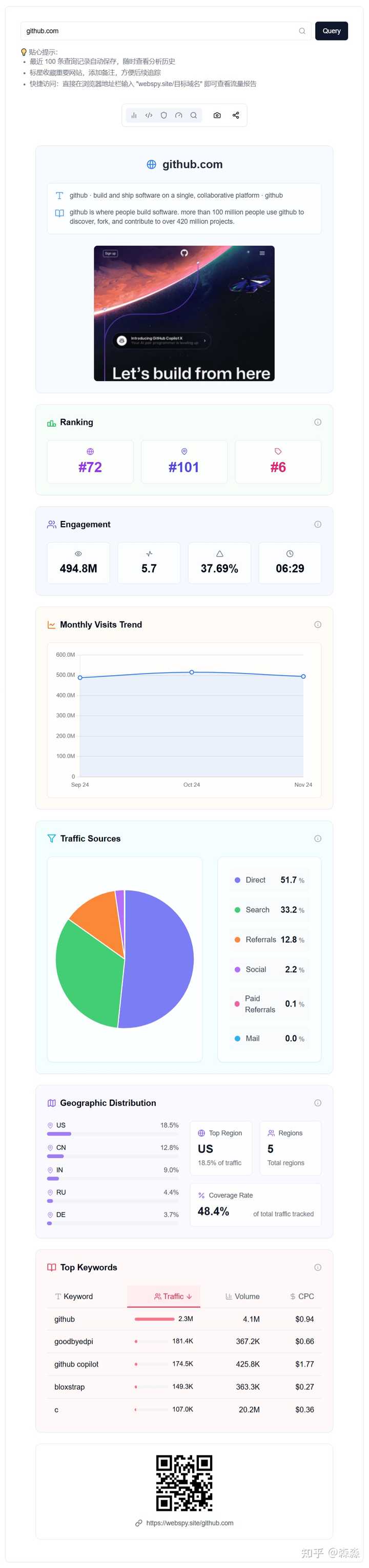
Task: Click the 37.69% bounce rate card
Action: tap(219, 563)
